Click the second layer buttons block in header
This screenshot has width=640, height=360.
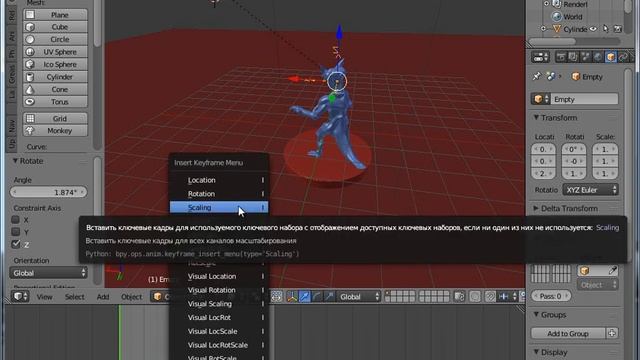click(434, 297)
